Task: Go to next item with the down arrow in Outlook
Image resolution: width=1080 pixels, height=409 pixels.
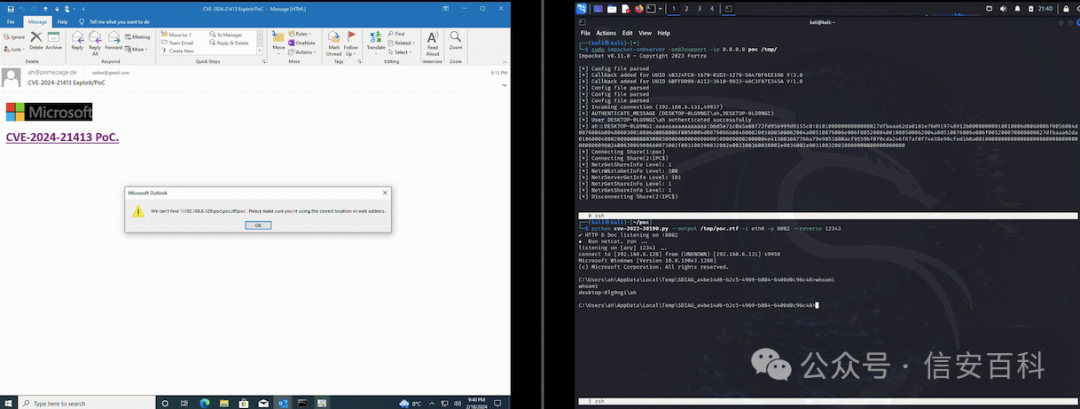Action: coord(56,8)
